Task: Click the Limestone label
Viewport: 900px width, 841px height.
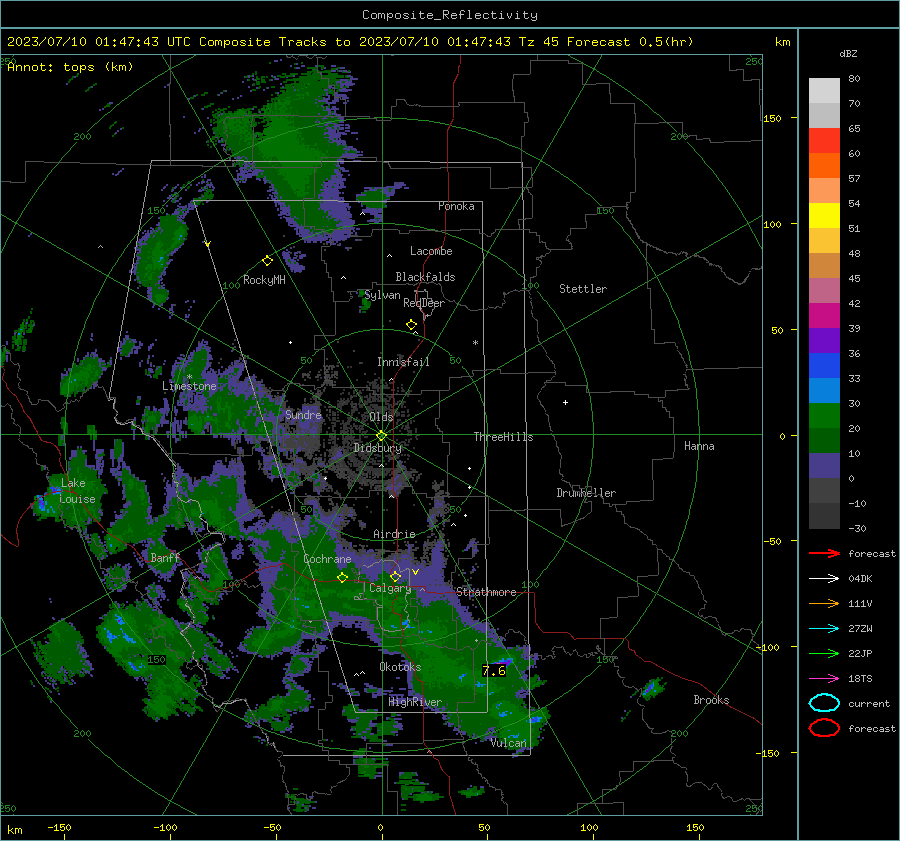Action: click(189, 386)
